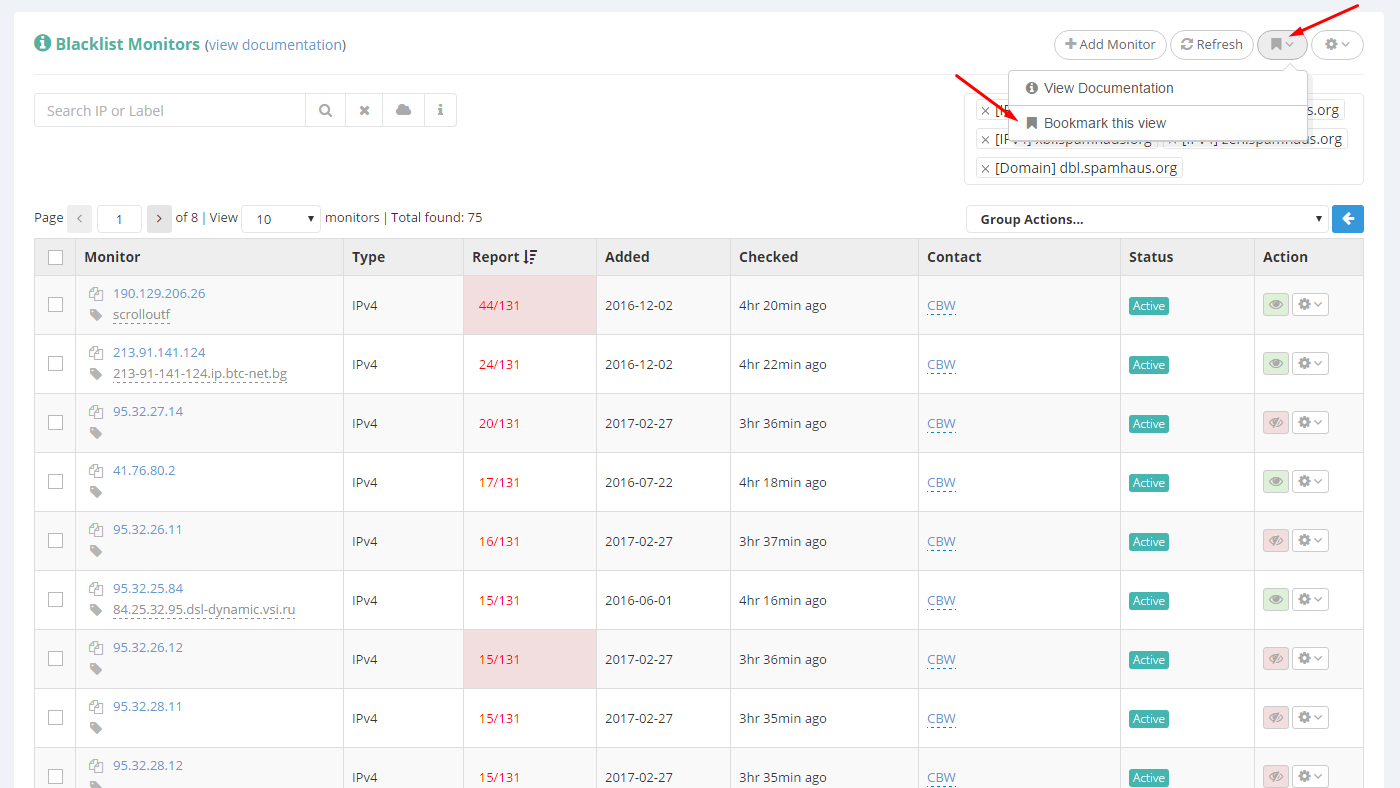Click the Active badge for 95.32.26.12
This screenshot has height=788, width=1400.
coord(1149,660)
